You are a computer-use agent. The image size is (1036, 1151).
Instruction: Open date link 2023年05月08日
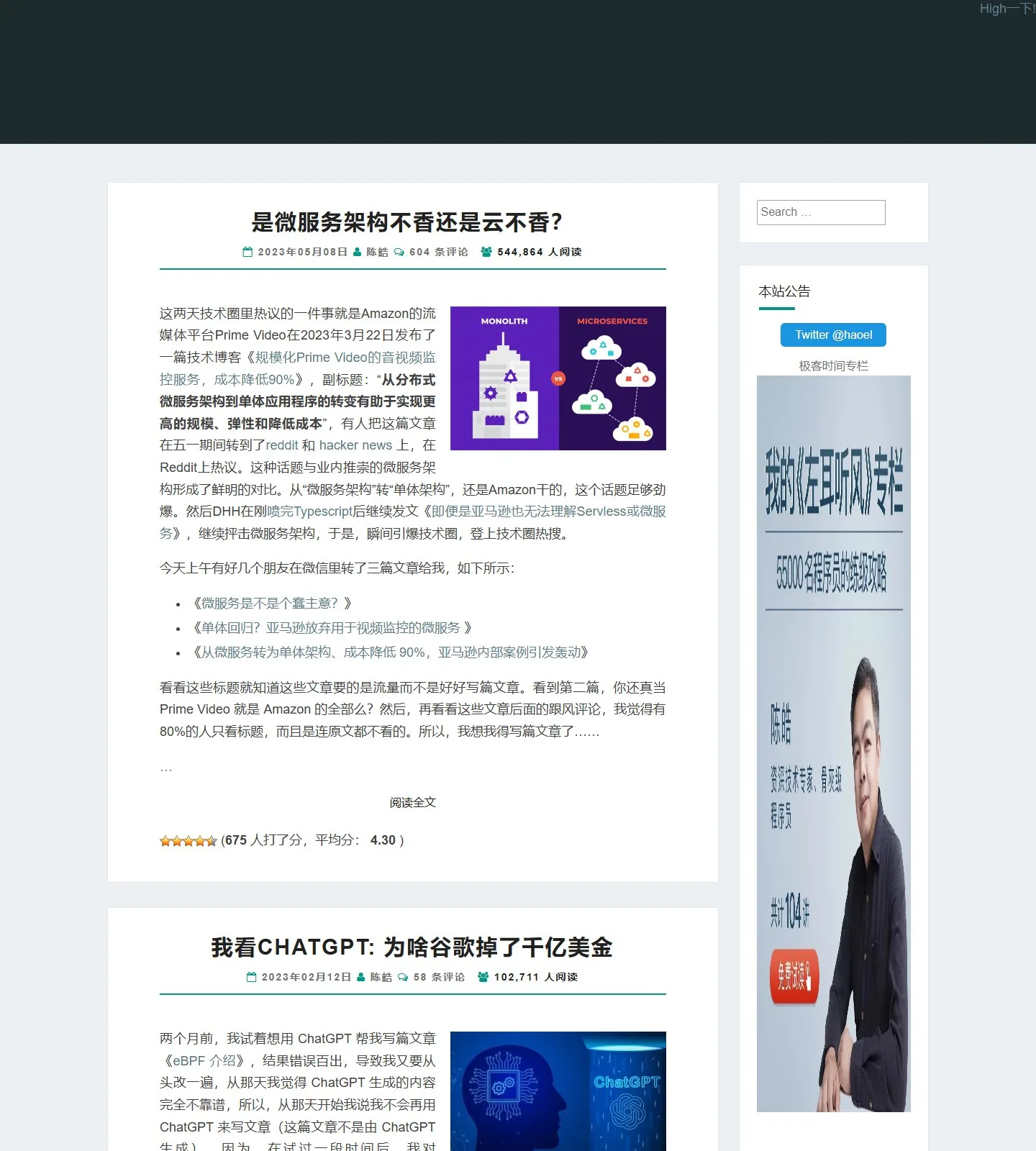303,252
